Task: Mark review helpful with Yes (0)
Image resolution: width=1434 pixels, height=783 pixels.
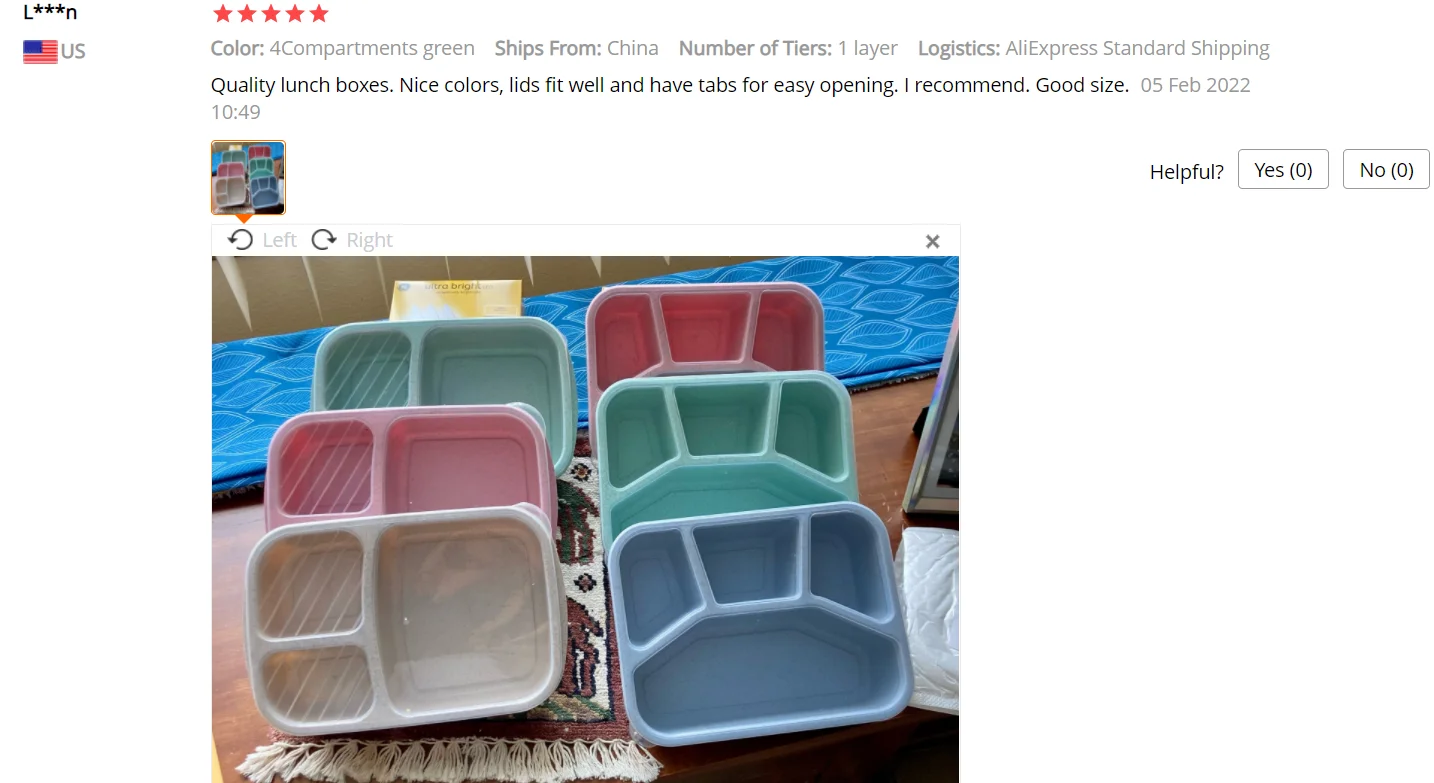Action: 1283,170
